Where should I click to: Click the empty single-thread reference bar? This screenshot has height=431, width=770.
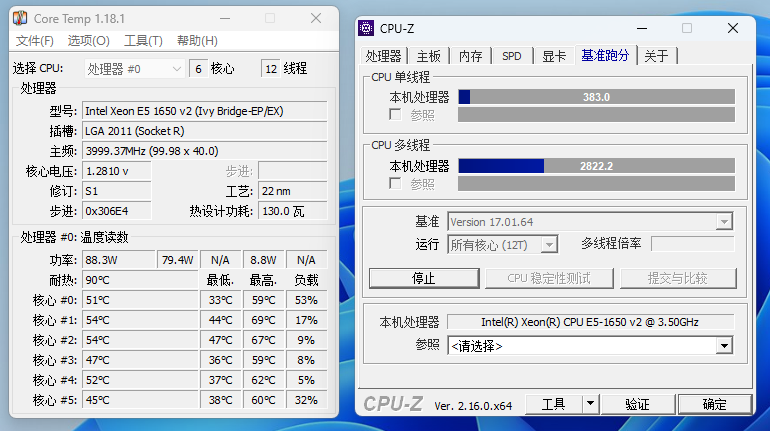tap(597, 115)
